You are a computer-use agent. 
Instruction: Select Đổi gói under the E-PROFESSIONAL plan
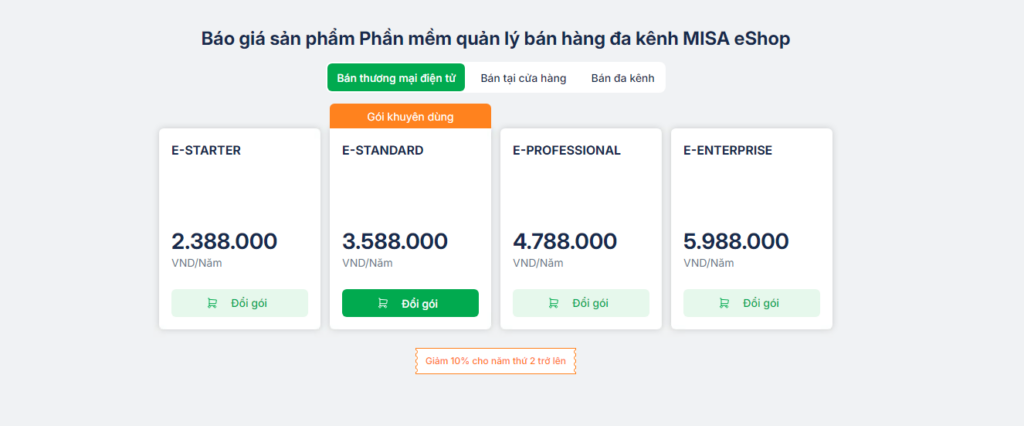pos(581,303)
